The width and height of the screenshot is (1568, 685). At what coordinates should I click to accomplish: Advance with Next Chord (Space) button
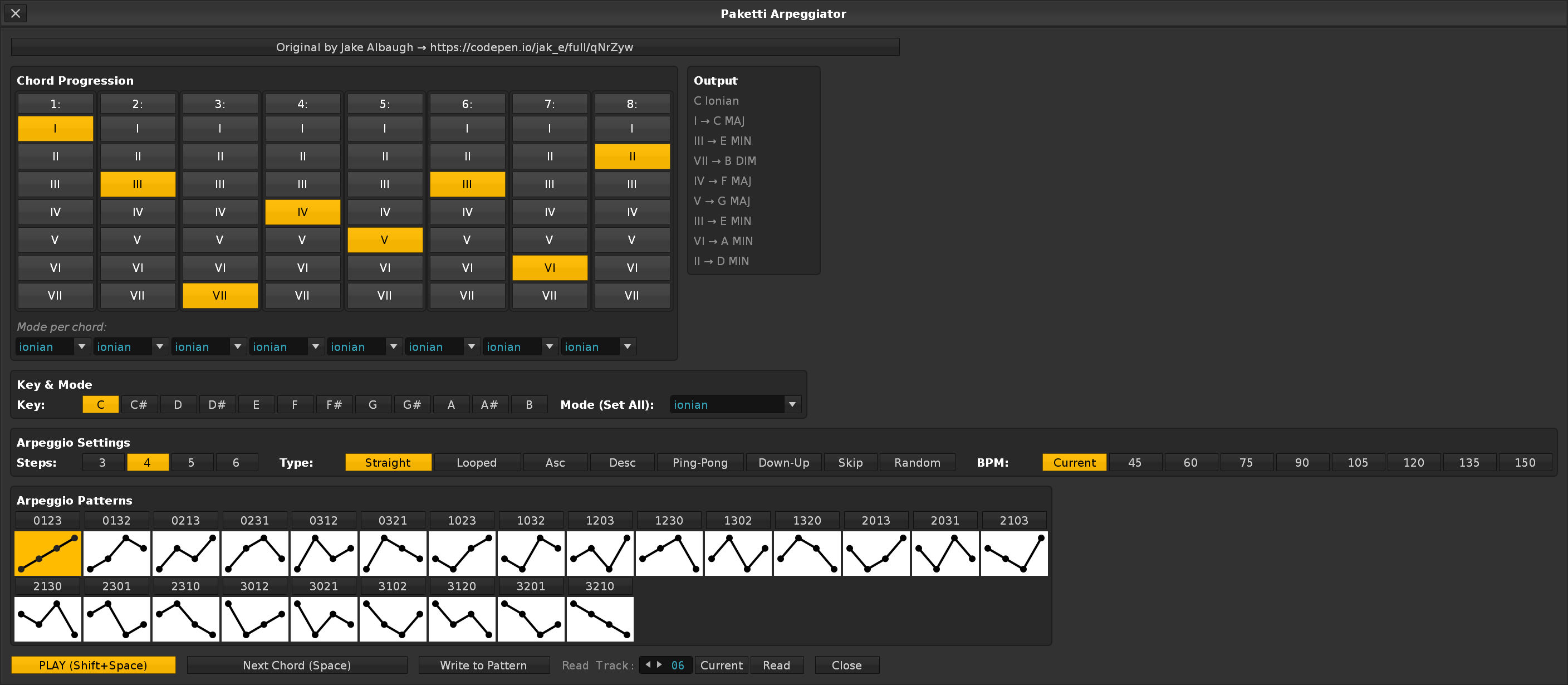(297, 665)
